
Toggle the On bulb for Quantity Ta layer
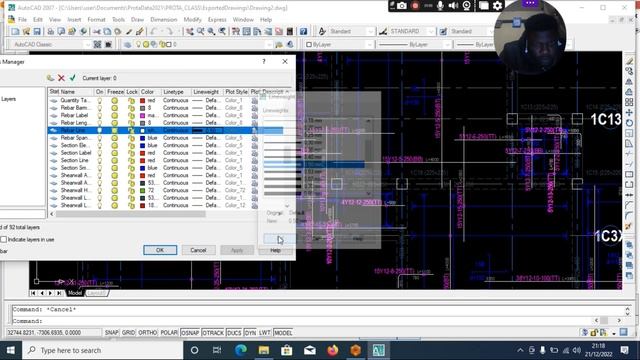pos(99,100)
